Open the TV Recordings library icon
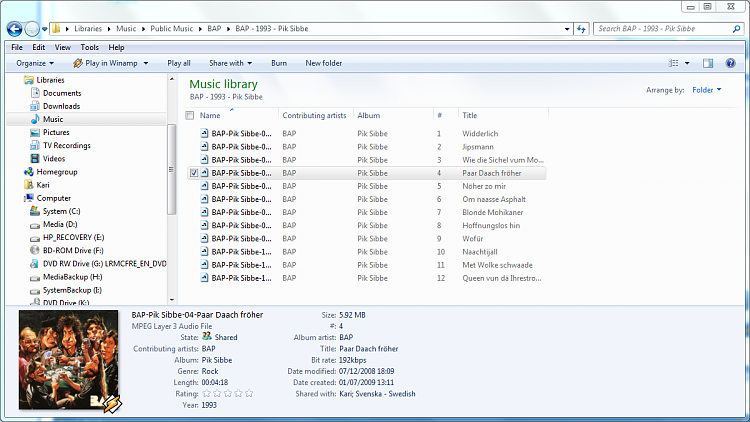Image resolution: width=750 pixels, height=422 pixels. point(35,145)
